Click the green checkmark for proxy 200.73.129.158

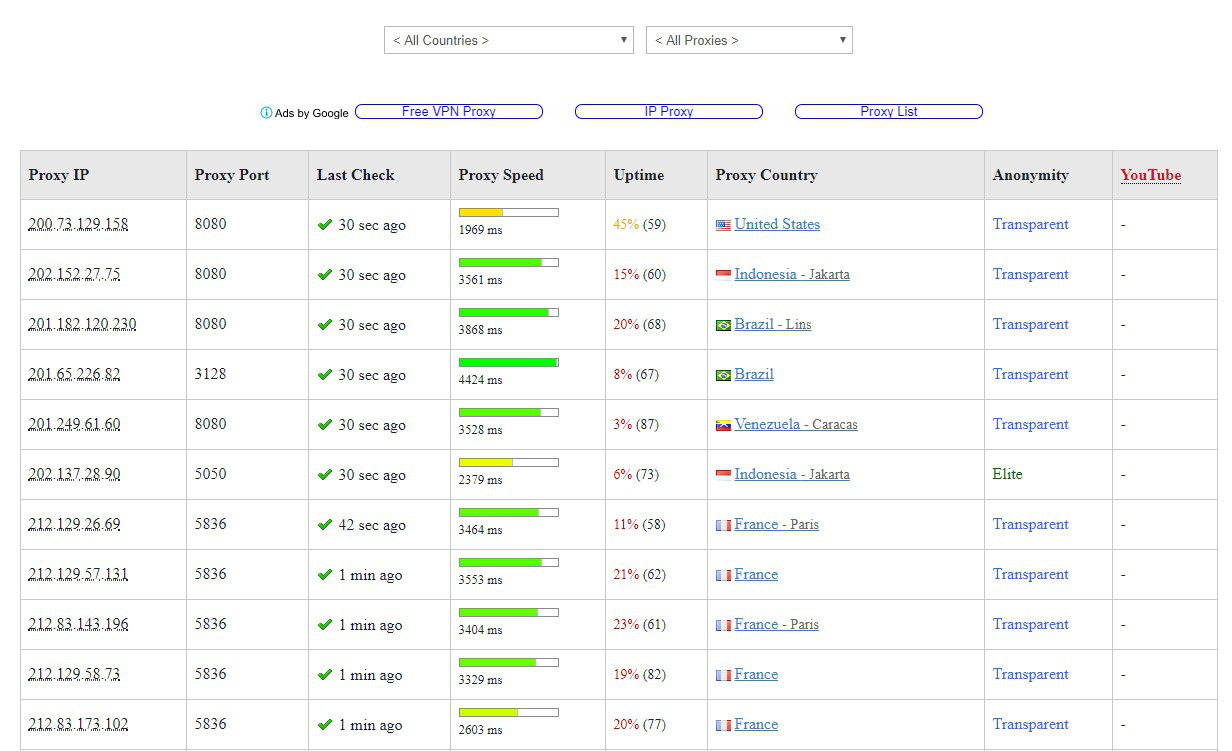324,224
